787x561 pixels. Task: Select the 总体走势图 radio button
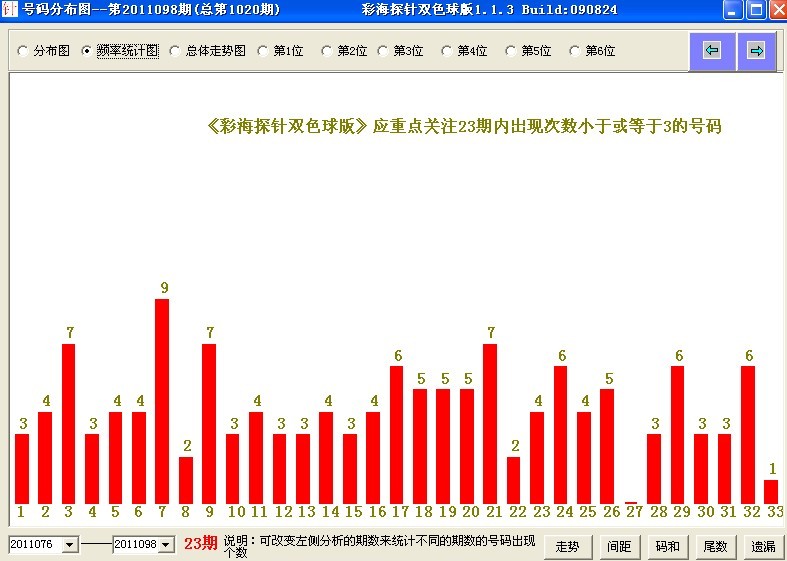click(x=175, y=51)
